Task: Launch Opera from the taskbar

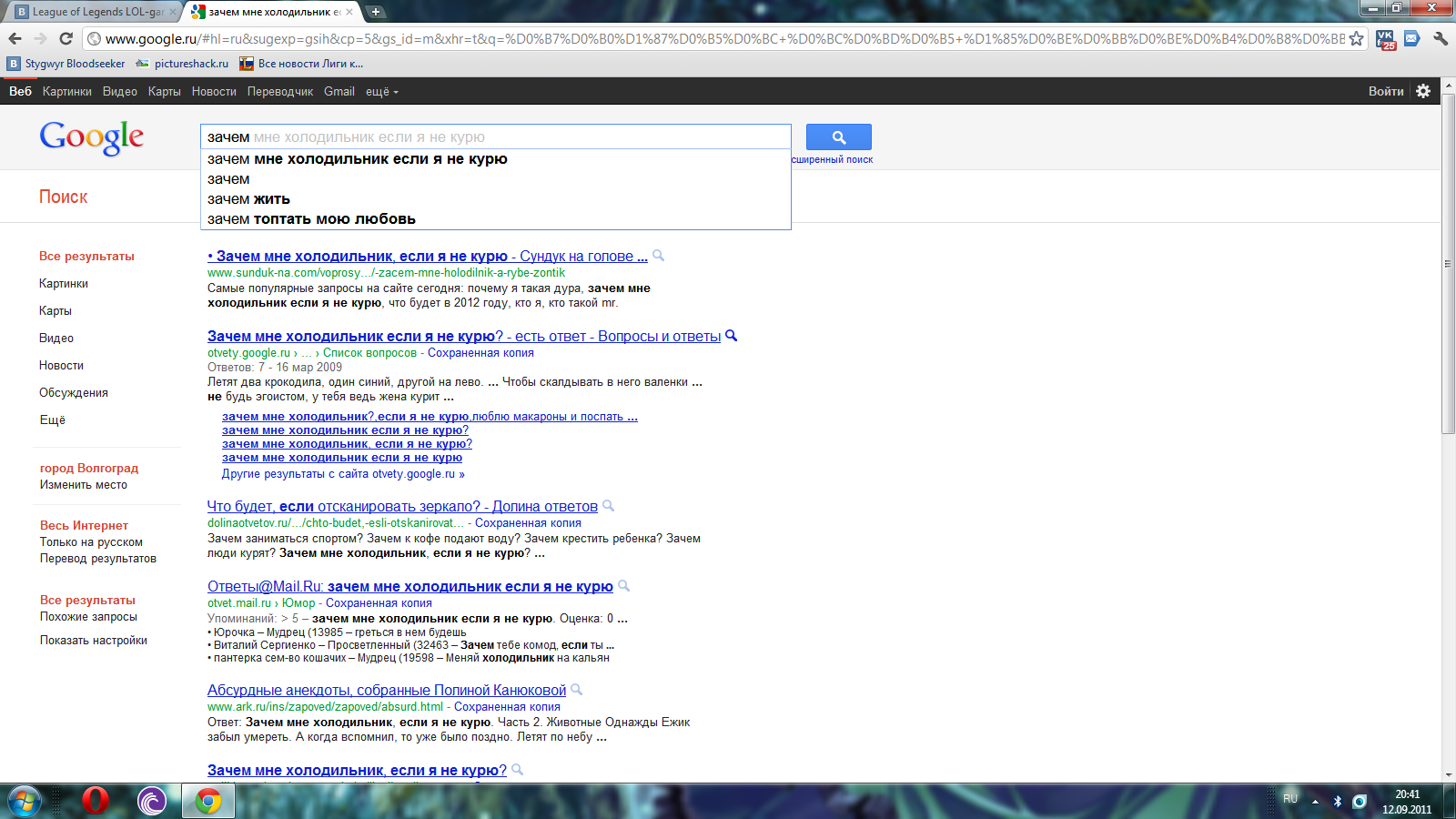Action: point(96,801)
